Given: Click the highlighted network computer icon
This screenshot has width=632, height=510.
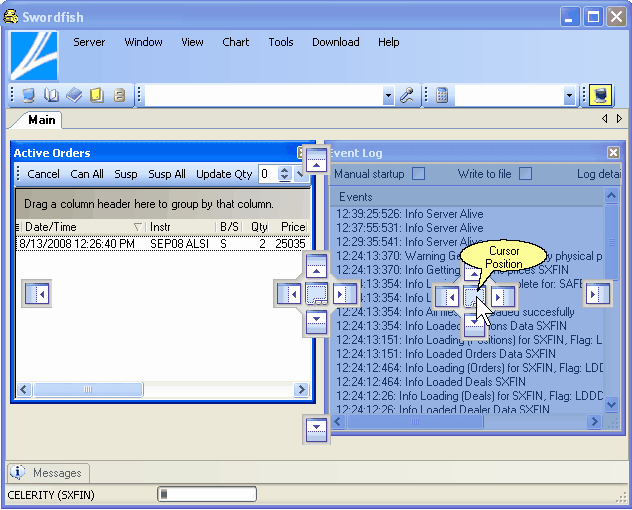Looking at the screenshot, I should (600, 96).
